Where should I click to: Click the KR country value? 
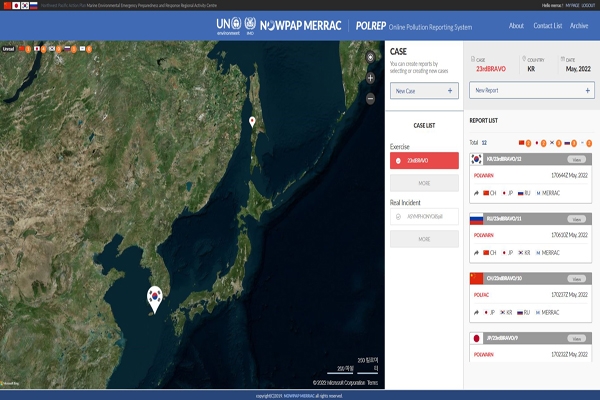point(531,69)
